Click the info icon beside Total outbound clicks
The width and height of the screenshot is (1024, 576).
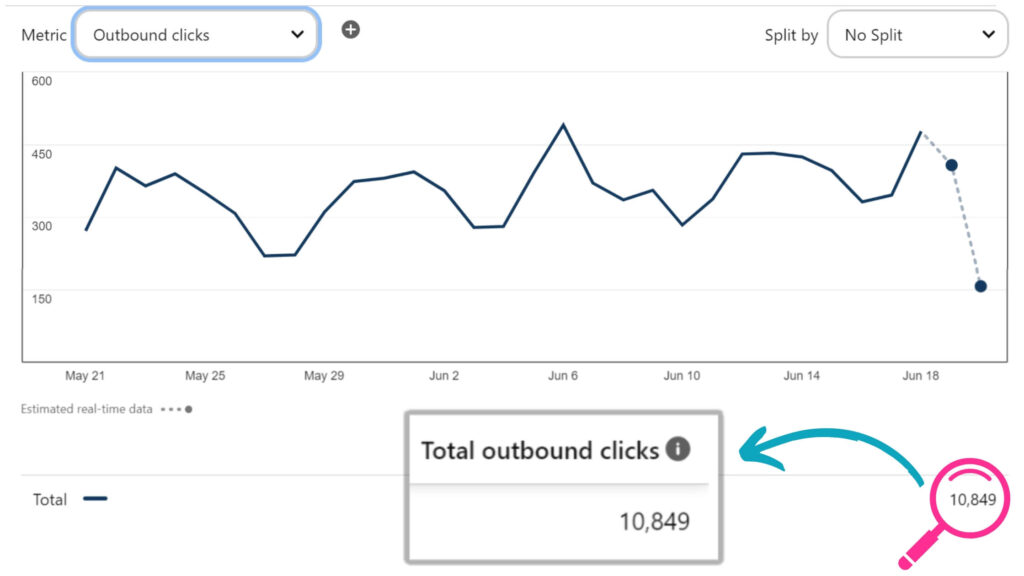point(678,449)
